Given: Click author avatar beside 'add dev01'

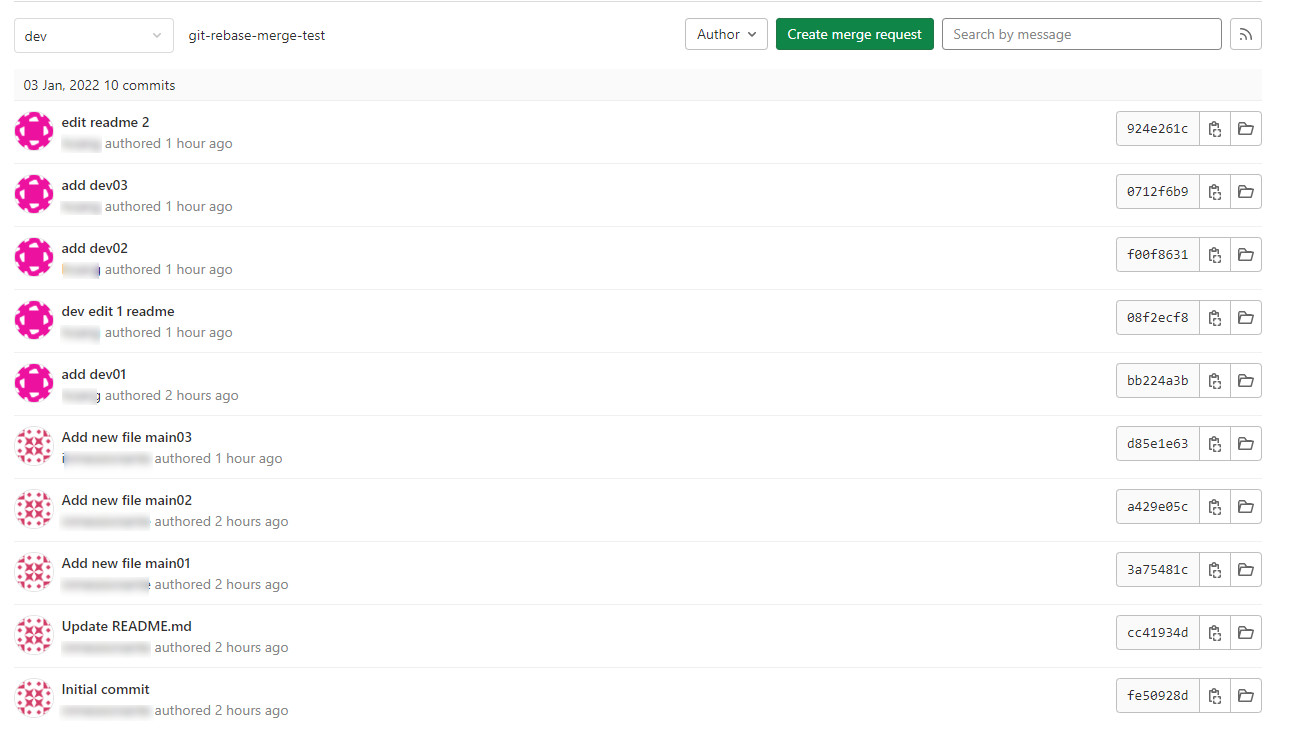Looking at the screenshot, I should point(34,383).
